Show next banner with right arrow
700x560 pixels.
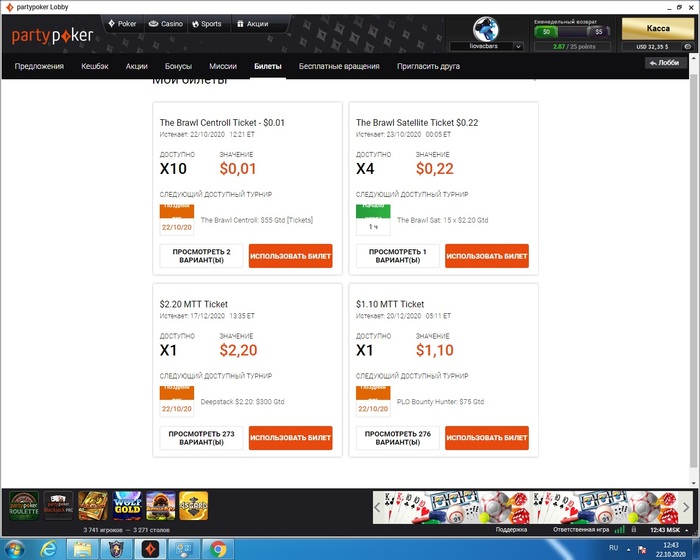click(686, 508)
